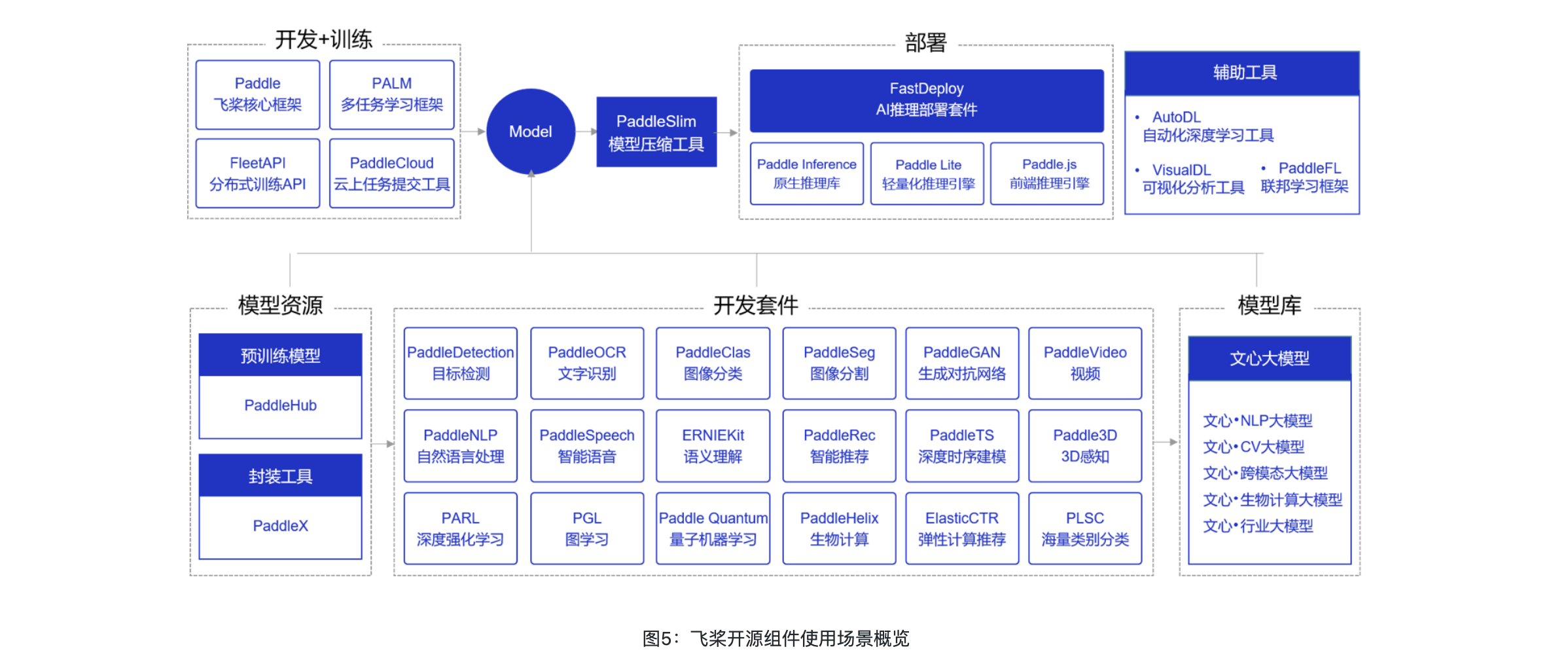Click the 辅助工具 header
This screenshot has height=664, width=1568.
pos(1242,73)
